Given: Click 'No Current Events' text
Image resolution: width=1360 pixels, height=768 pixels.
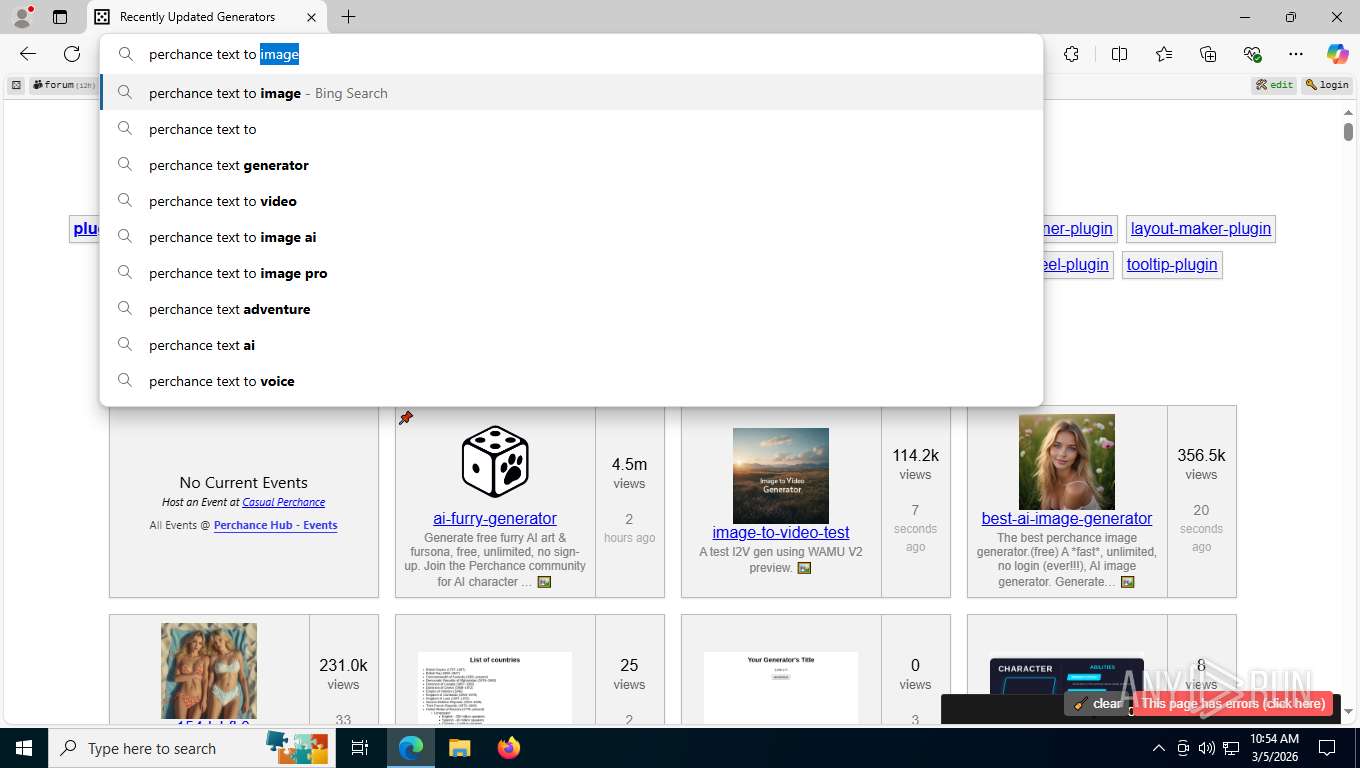Looking at the screenshot, I should coord(244,482).
